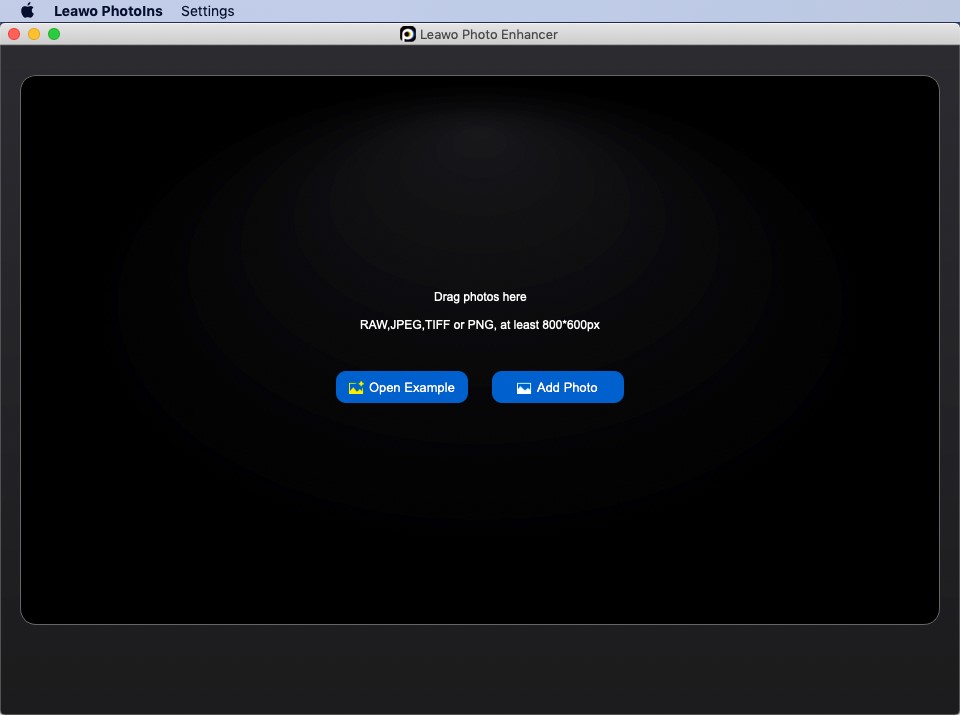Open the Settings menu
This screenshot has height=715, width=960.
[207, 11]
